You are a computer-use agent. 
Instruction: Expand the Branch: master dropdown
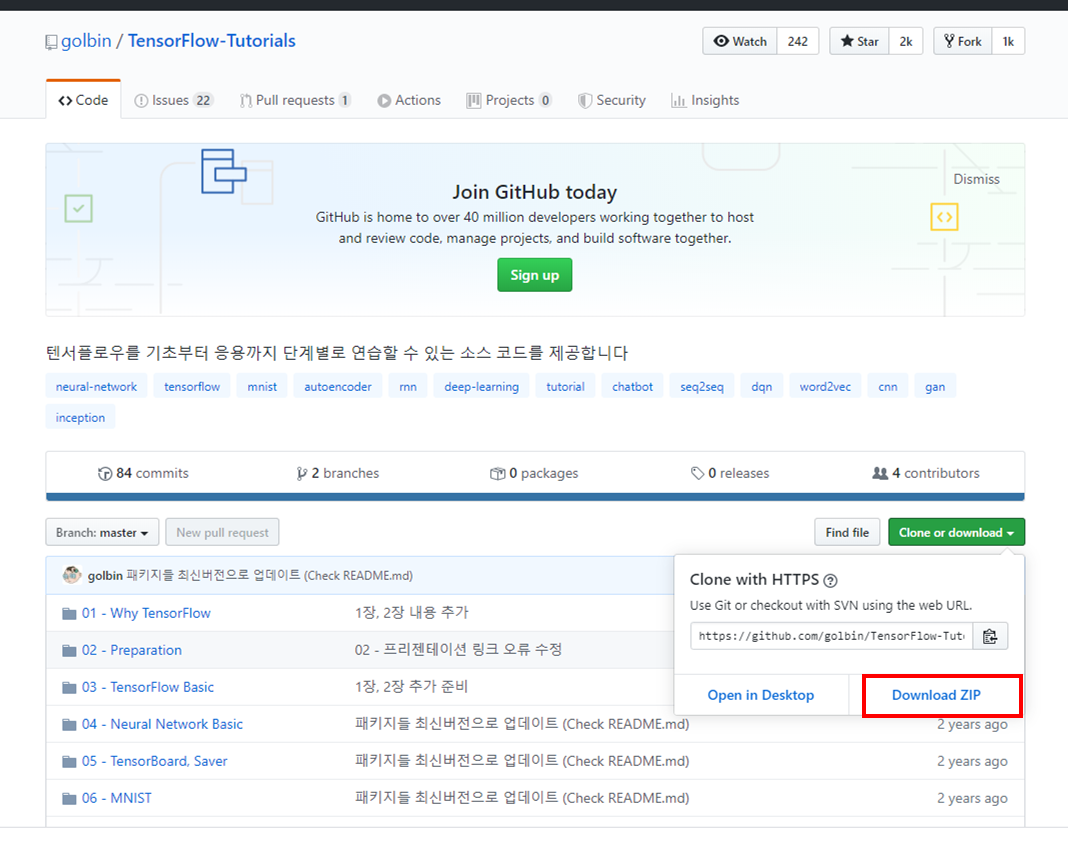coord(102,533)
